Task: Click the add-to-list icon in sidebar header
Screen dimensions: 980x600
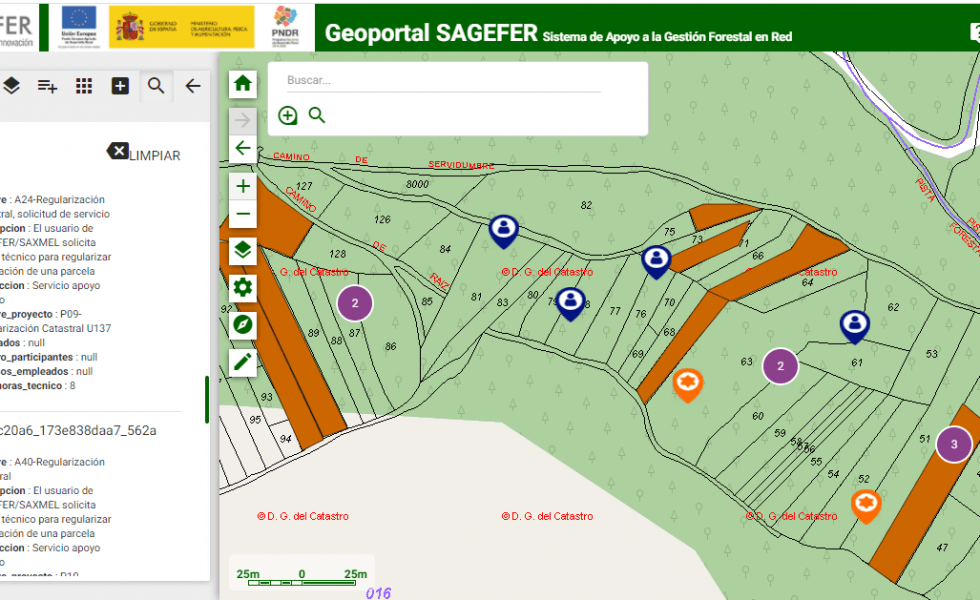Action: (x=47, y=86)
